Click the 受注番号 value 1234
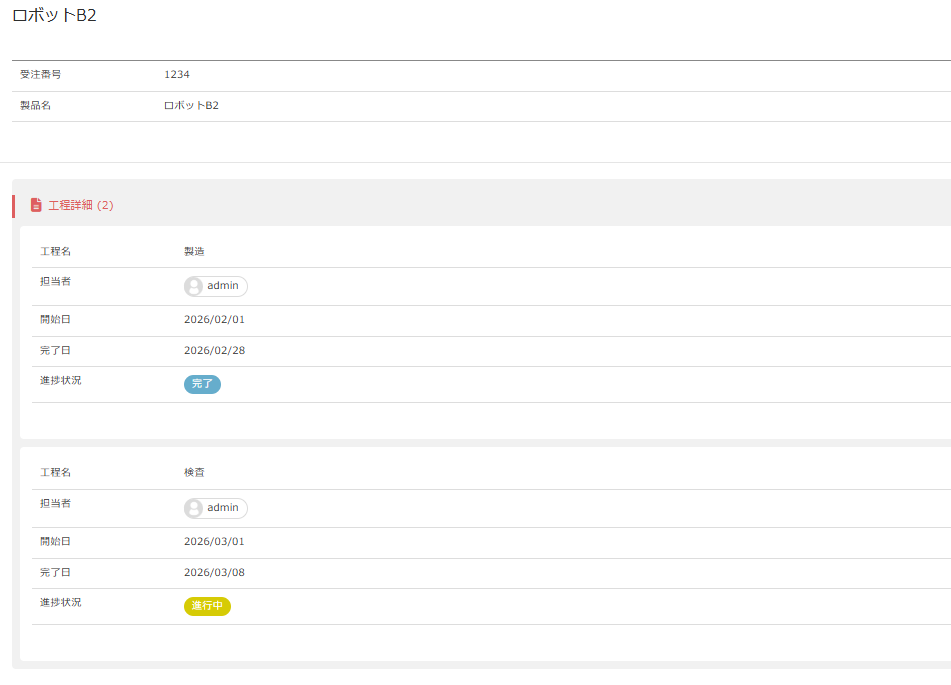 pos(177,75)
